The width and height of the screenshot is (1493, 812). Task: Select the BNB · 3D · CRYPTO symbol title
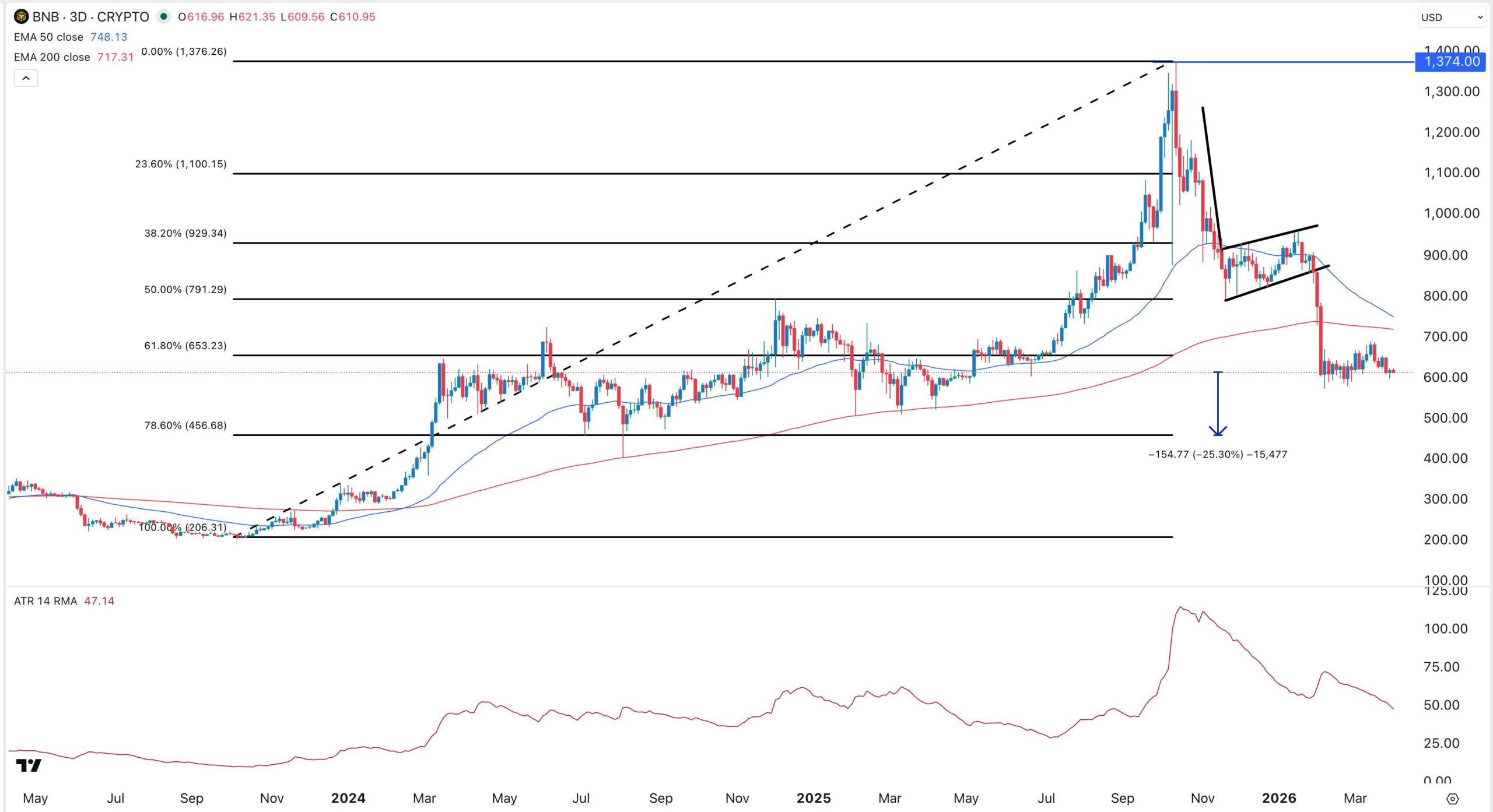(x=91, y=16)
